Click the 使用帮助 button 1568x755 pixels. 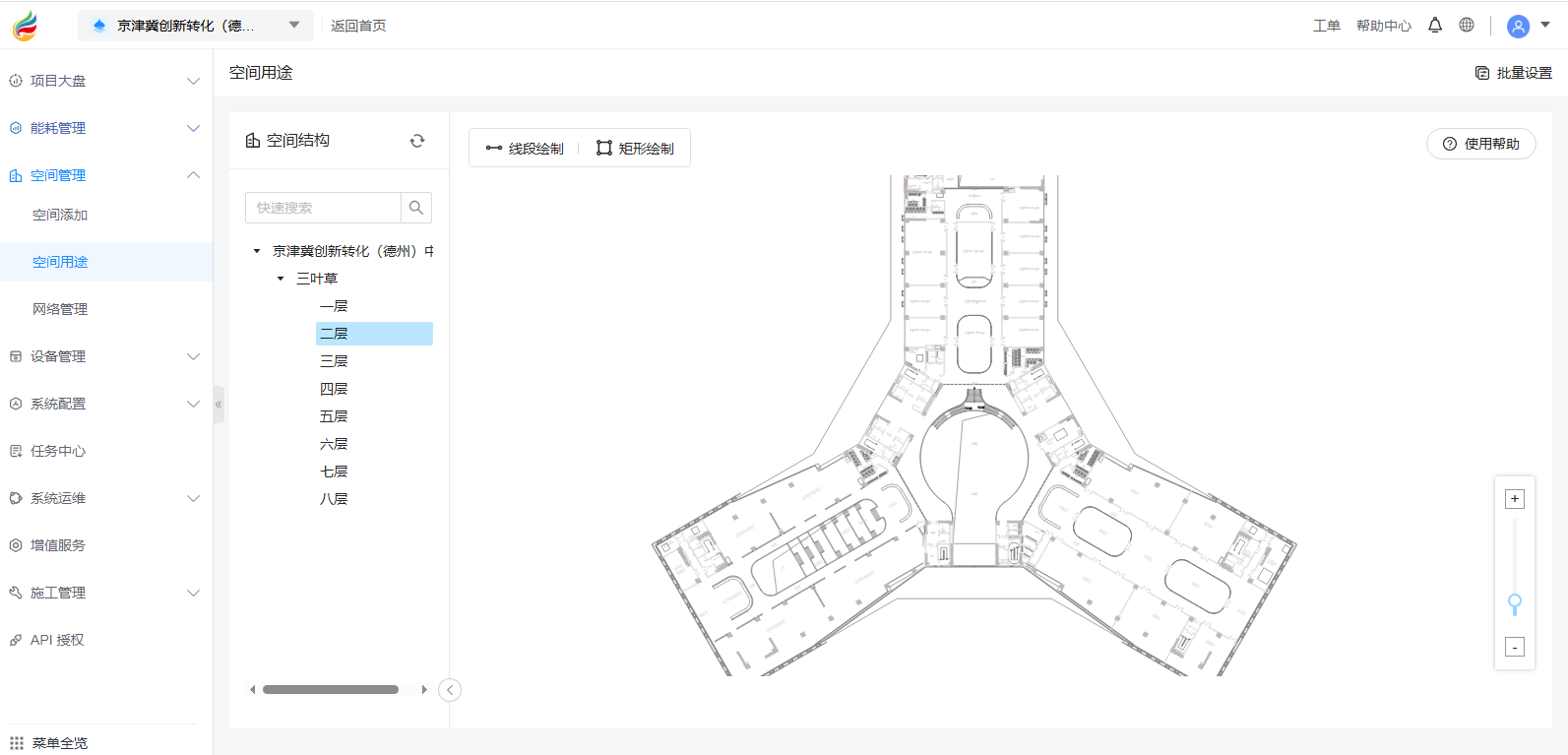(x=1480, y=144)
